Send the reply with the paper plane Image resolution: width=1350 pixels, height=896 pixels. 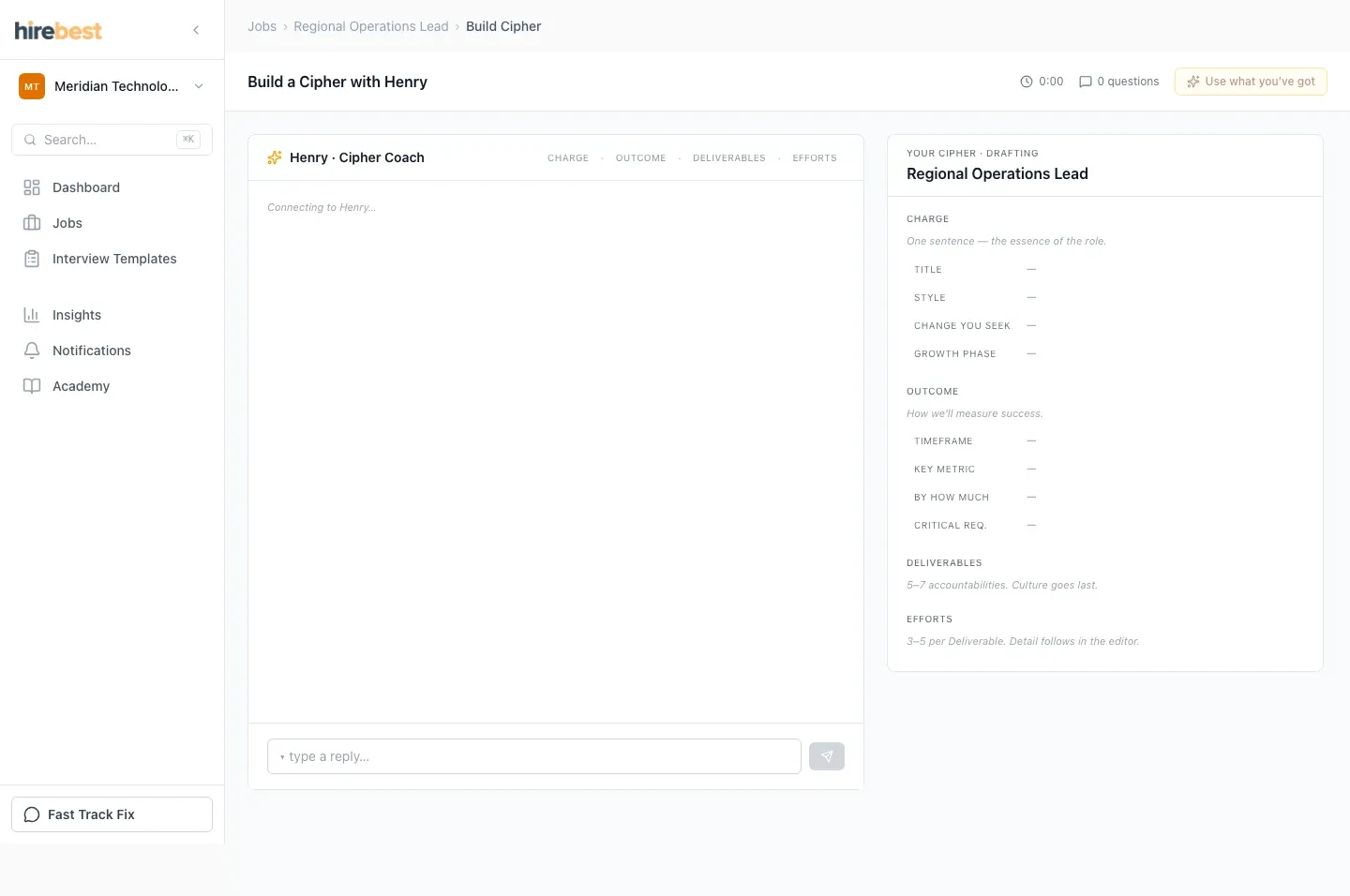(x=827, y=756)
